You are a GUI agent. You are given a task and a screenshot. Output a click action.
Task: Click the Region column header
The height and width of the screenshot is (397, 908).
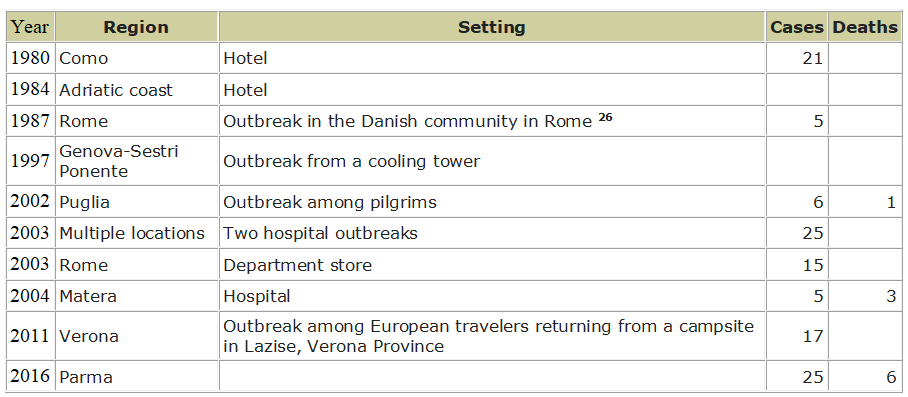[x=136, y=27]
